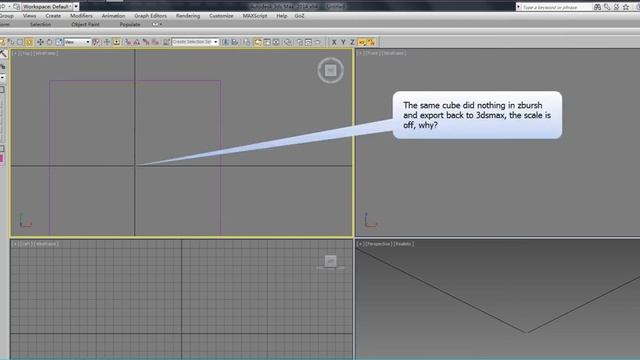Open the Workspace Default dropdown

76,7
